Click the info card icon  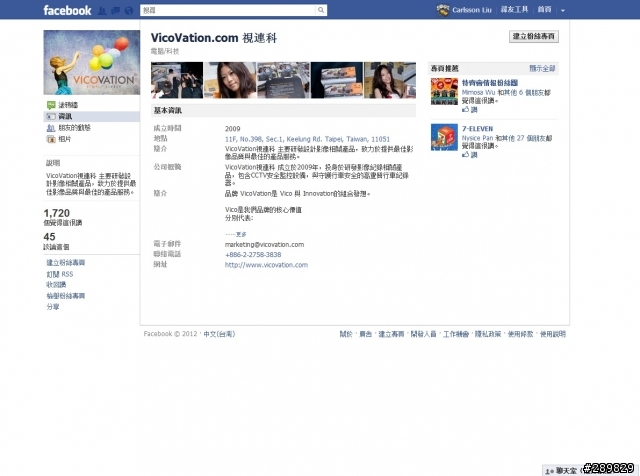tap(51, 116)
